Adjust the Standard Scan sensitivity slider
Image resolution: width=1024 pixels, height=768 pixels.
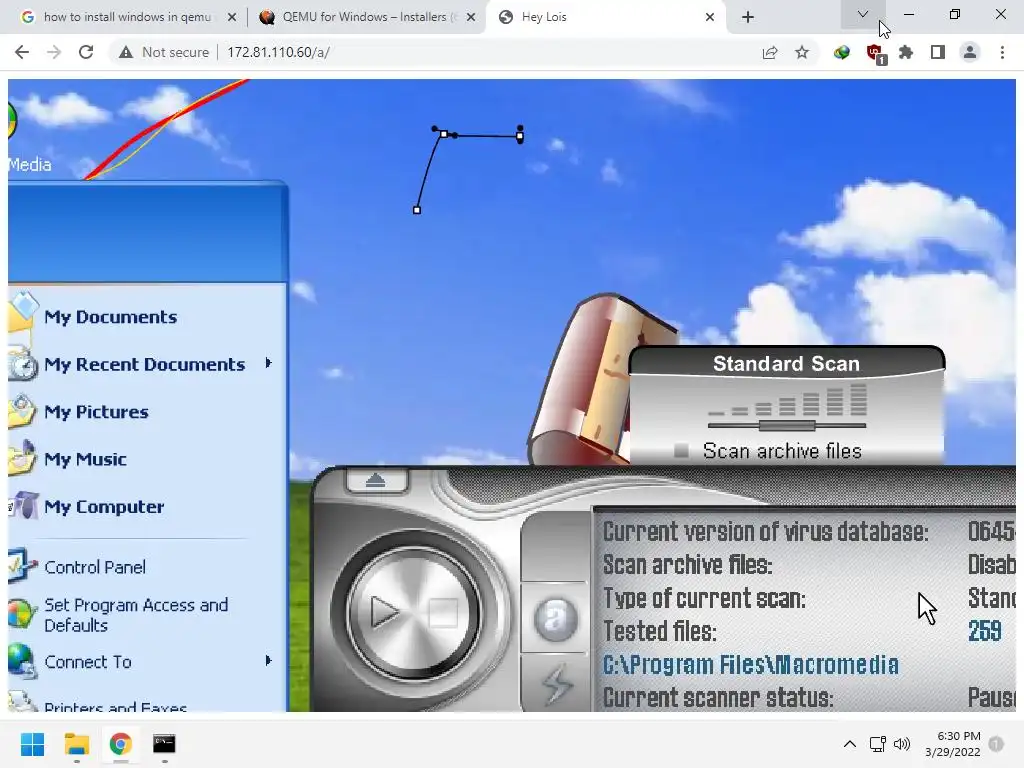click(787, 425)
